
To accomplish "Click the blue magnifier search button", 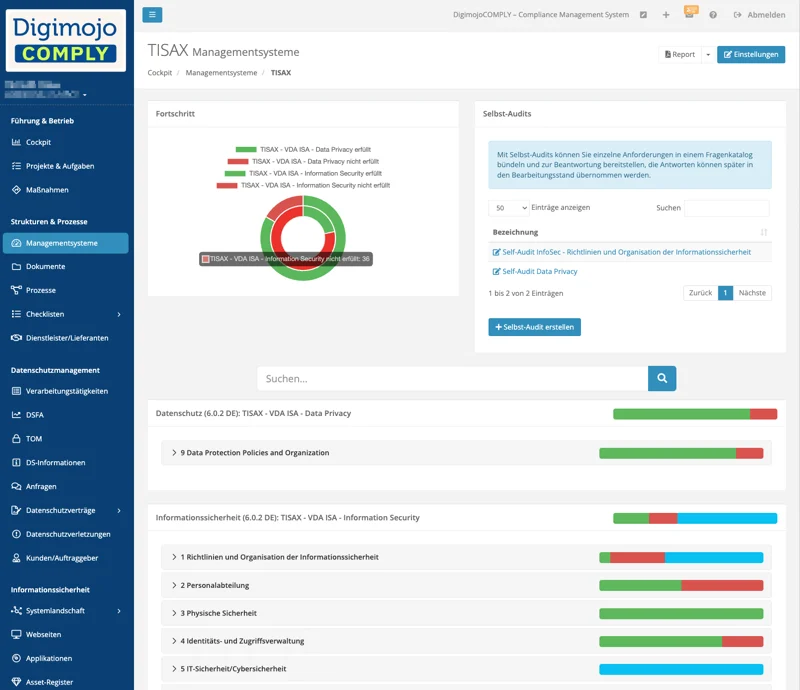I will click(x=662, y=379).
